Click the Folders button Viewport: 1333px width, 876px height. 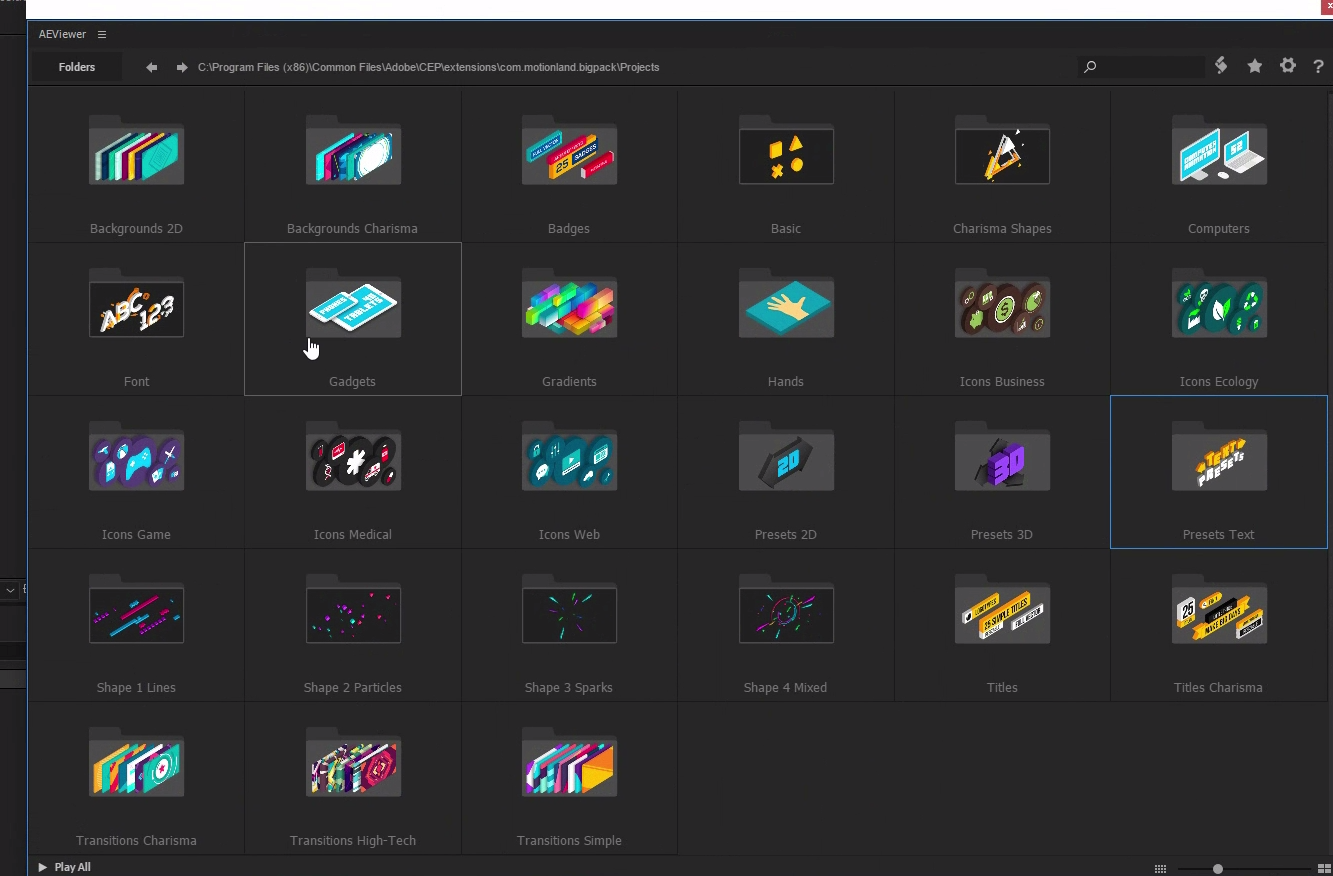pos(77,67)
